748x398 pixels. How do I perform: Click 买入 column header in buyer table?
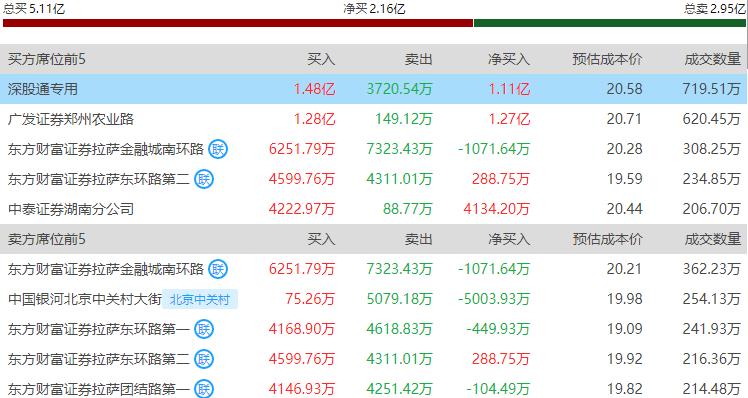(x=321, y=59)
